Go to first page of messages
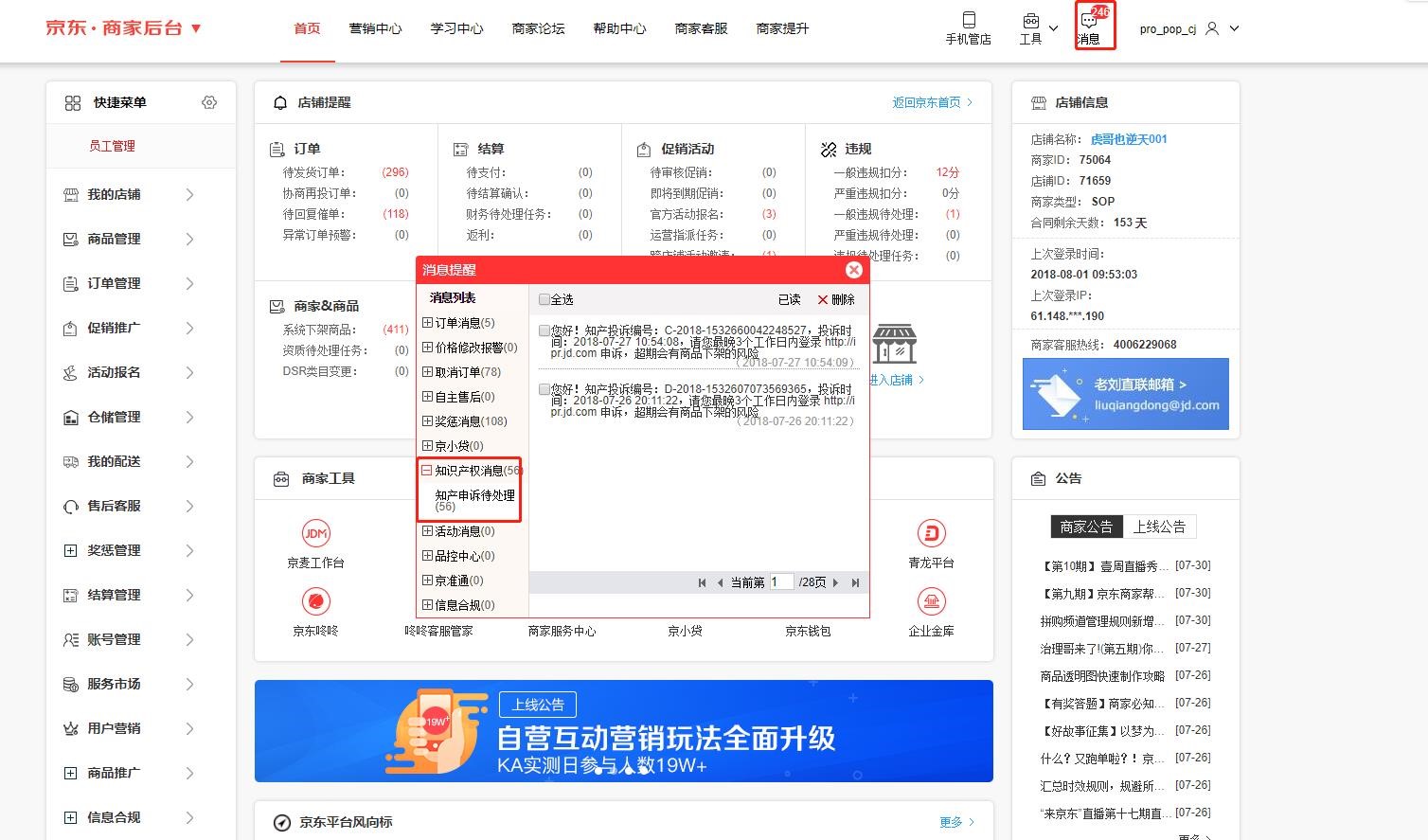Viewport: 1428px width, 840px height. 702,582
